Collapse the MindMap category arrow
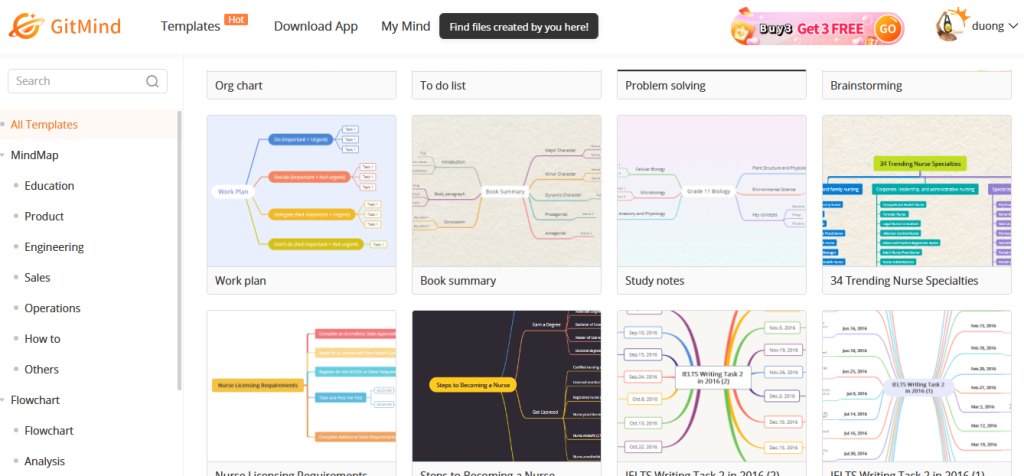This screenshot has height=476, width=1024. (3, 155)
